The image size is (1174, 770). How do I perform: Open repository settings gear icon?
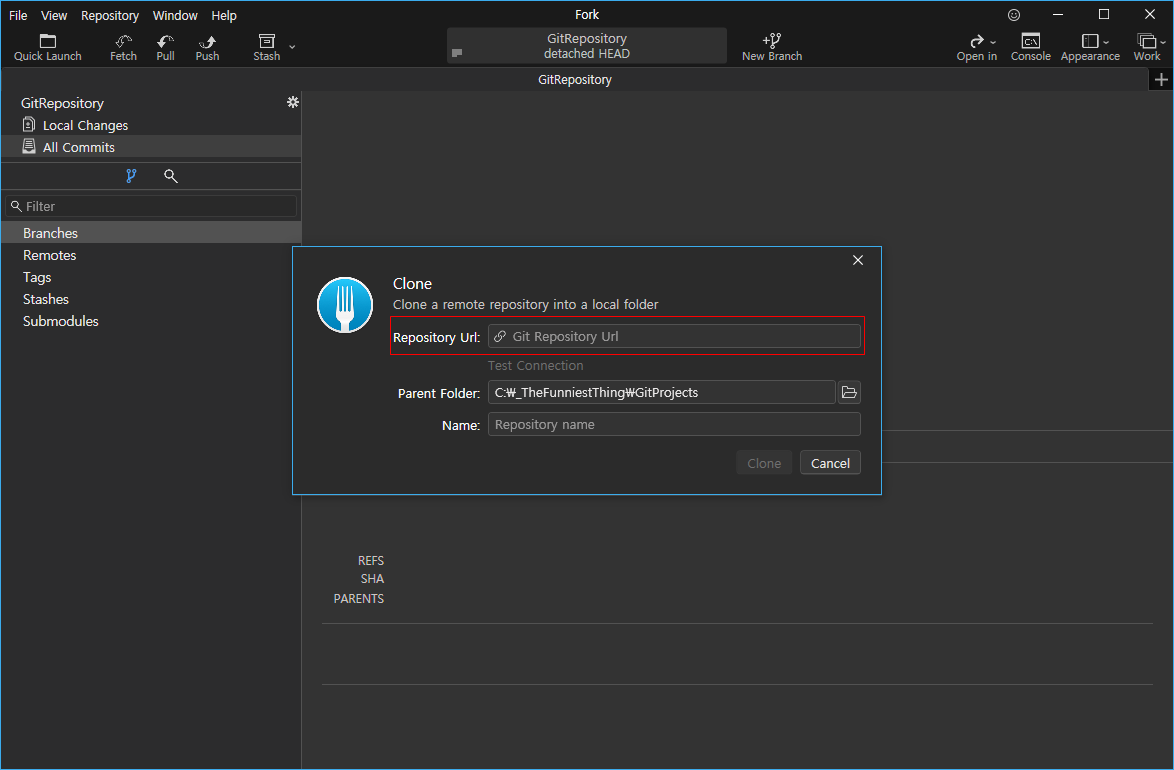click(x=293, y=102)
